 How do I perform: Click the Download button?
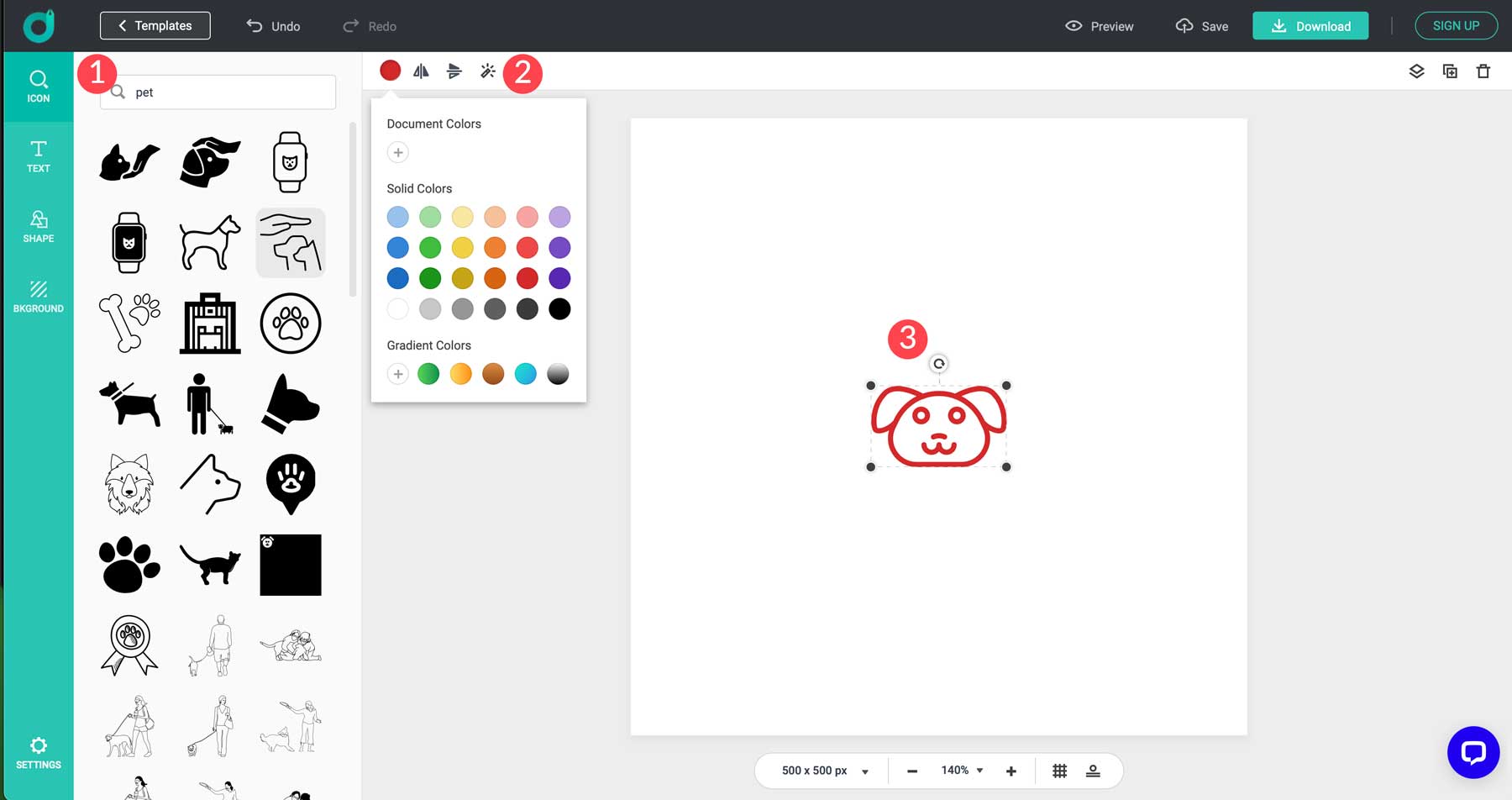click(x=1310, y=26)
